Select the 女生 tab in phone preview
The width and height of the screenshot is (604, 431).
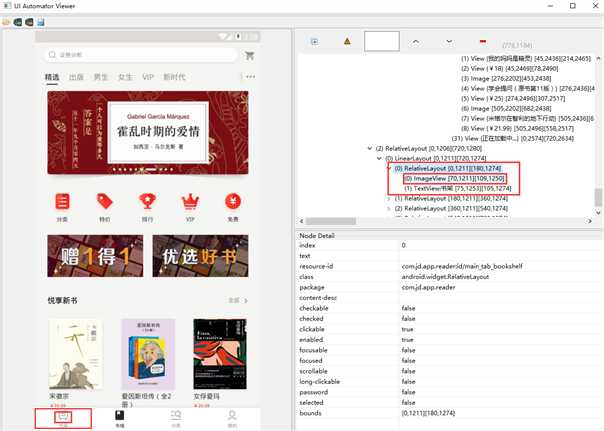[x=125, y=77]
